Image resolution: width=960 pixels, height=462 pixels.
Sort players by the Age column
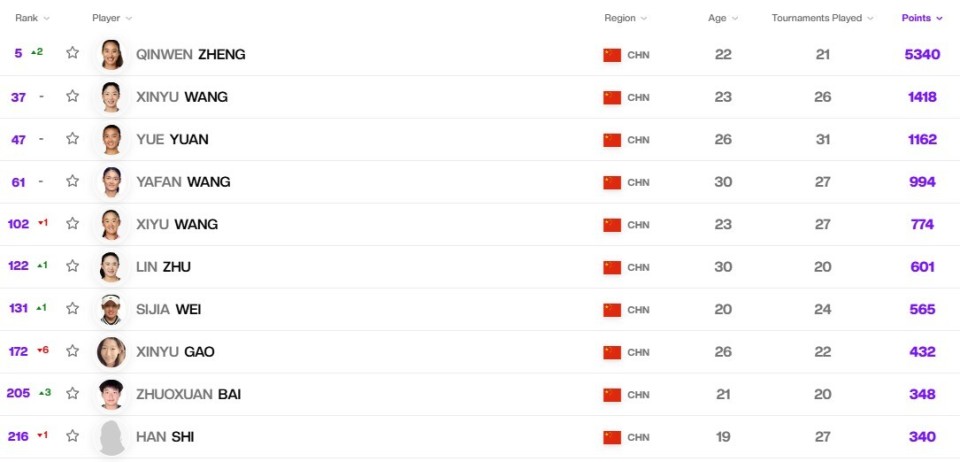[723, 18]
